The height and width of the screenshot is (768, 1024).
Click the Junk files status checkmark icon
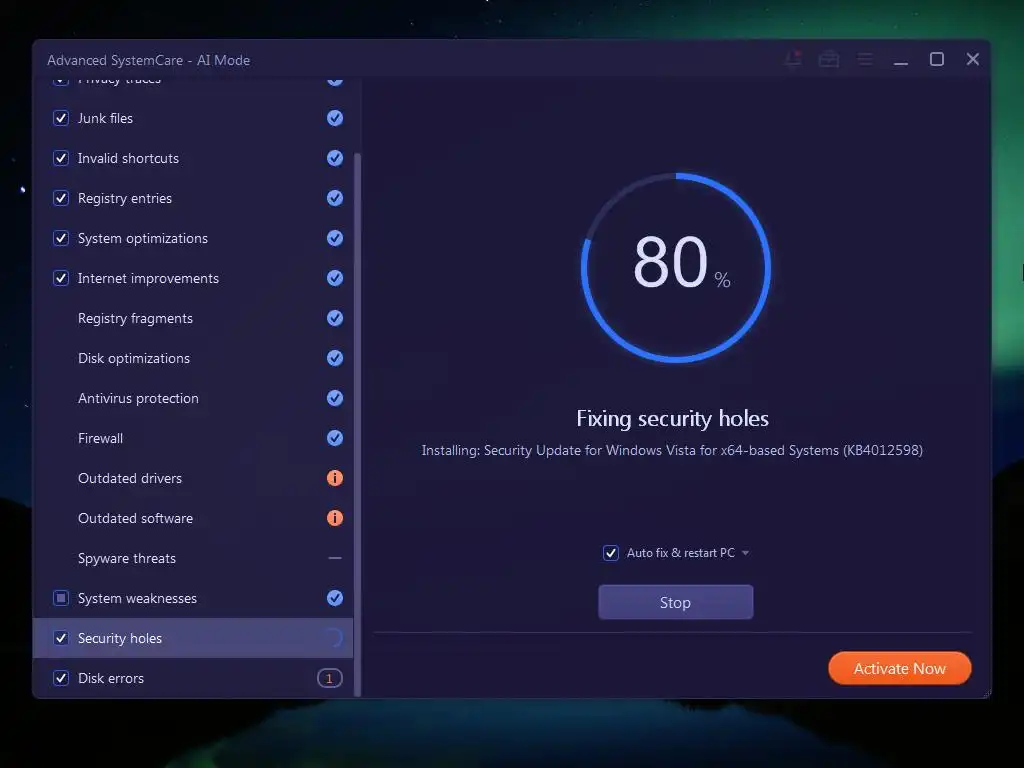click(x=334, y=118)
